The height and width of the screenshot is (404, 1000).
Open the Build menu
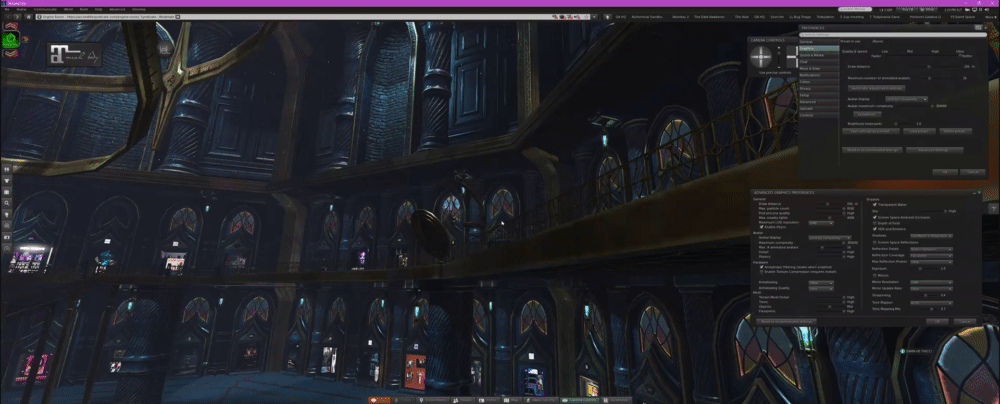[x=83, y=10]
